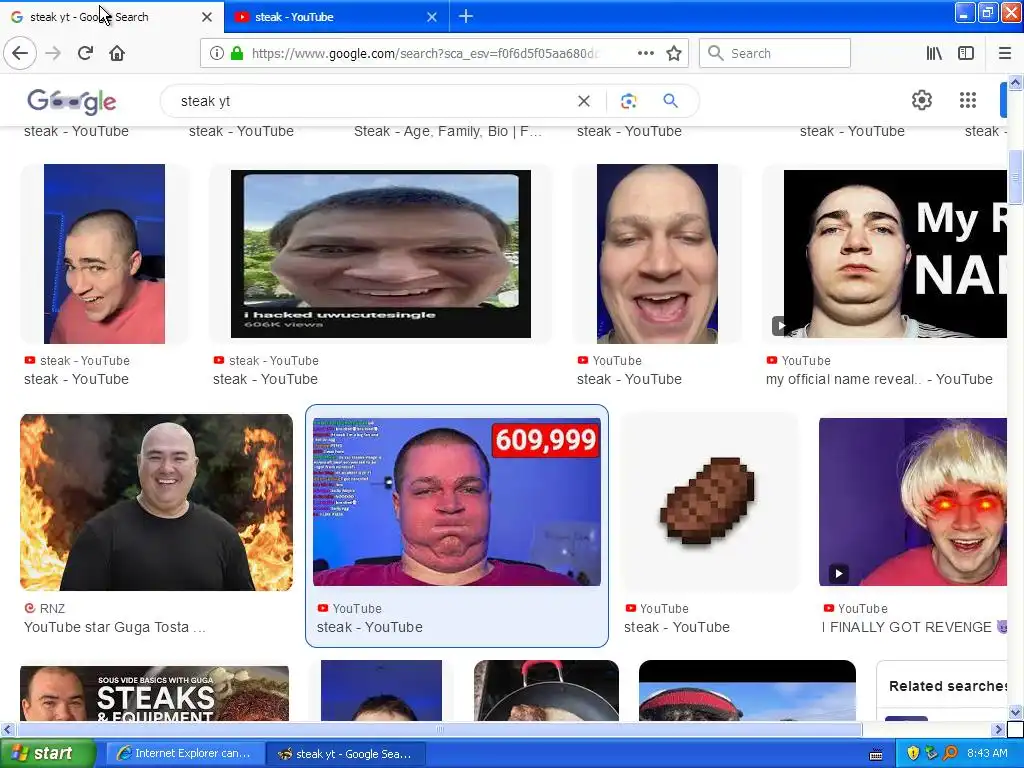Screen dimensions: 1024x768
Task: Click the horizontal scrollbar right arrow
Action: pyautogui.click(x=998, y=729)
